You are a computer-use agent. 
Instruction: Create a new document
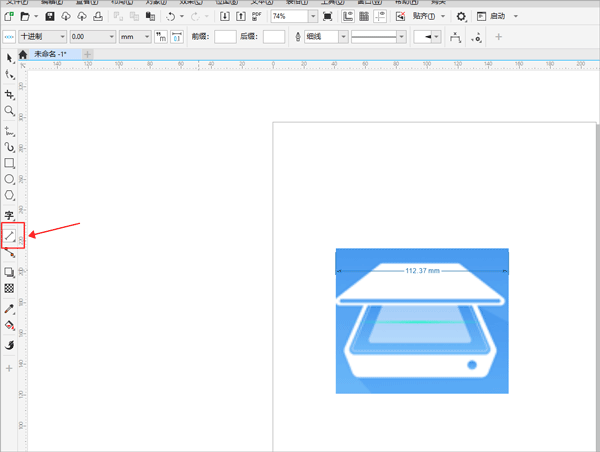(x=9, y=16)
